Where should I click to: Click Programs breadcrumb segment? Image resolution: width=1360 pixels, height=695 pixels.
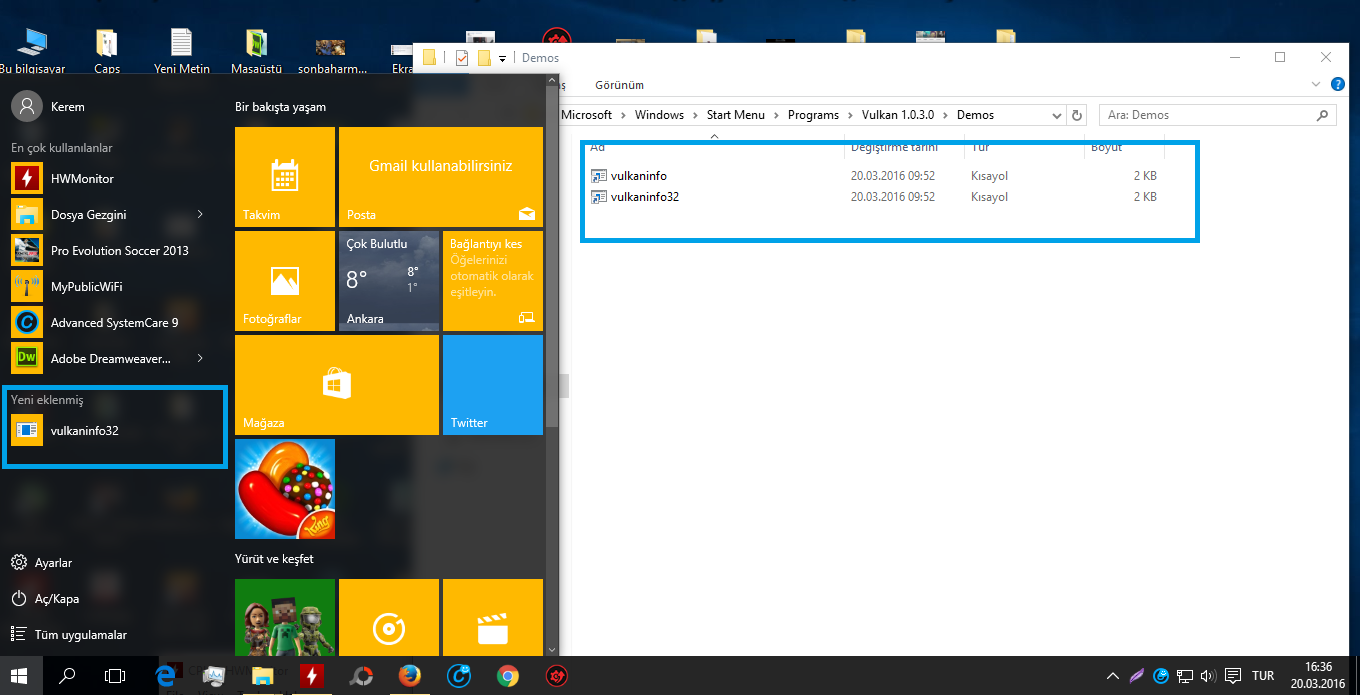[813, 115]
